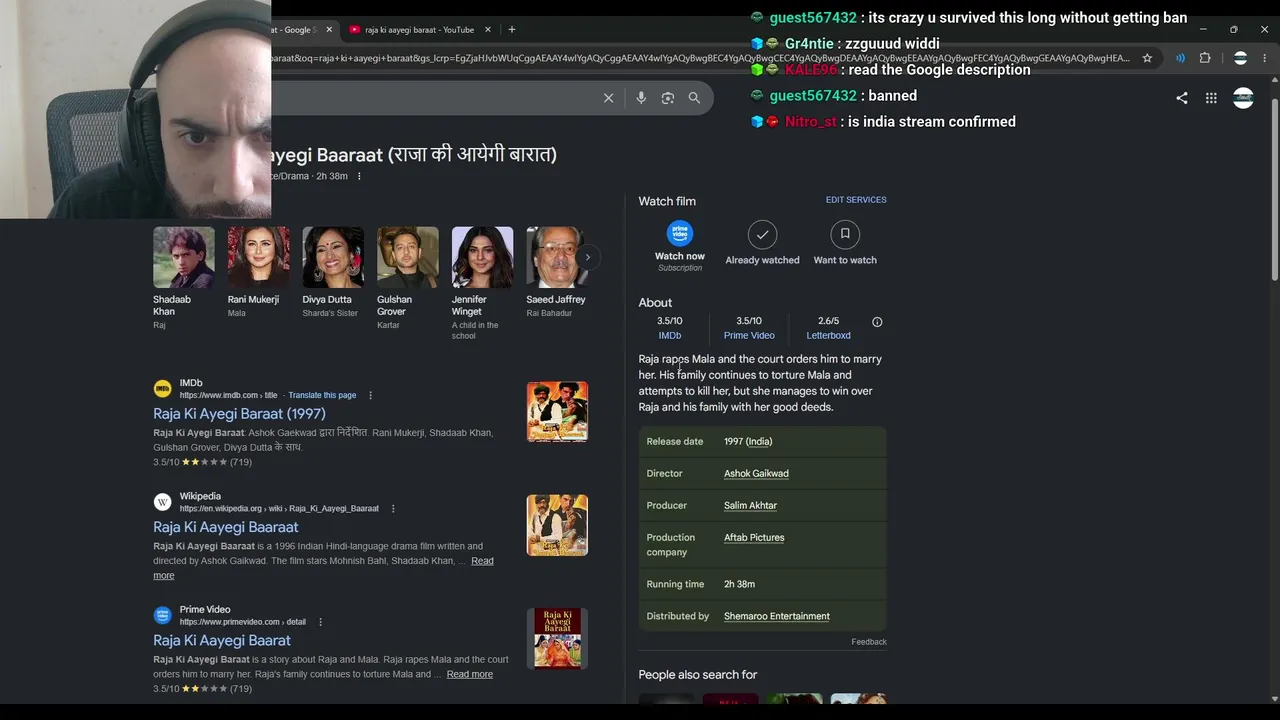Click the Watch film section heading

coord(667,201)
